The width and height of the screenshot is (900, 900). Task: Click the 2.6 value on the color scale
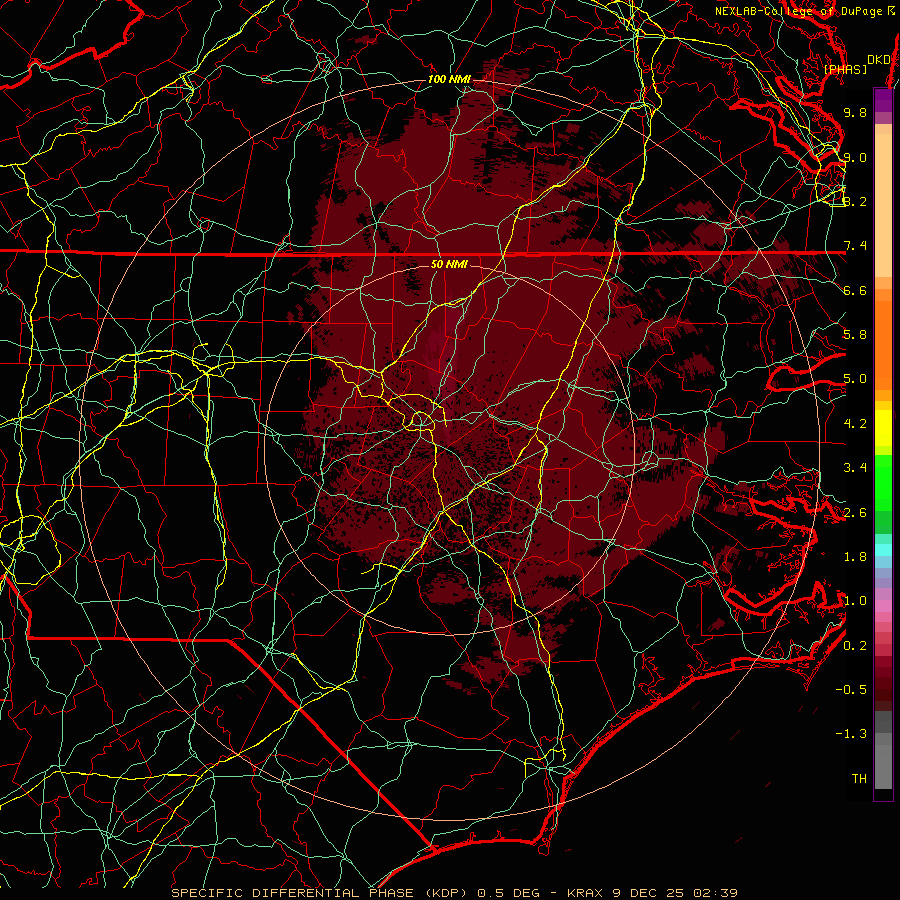(855, 513)
